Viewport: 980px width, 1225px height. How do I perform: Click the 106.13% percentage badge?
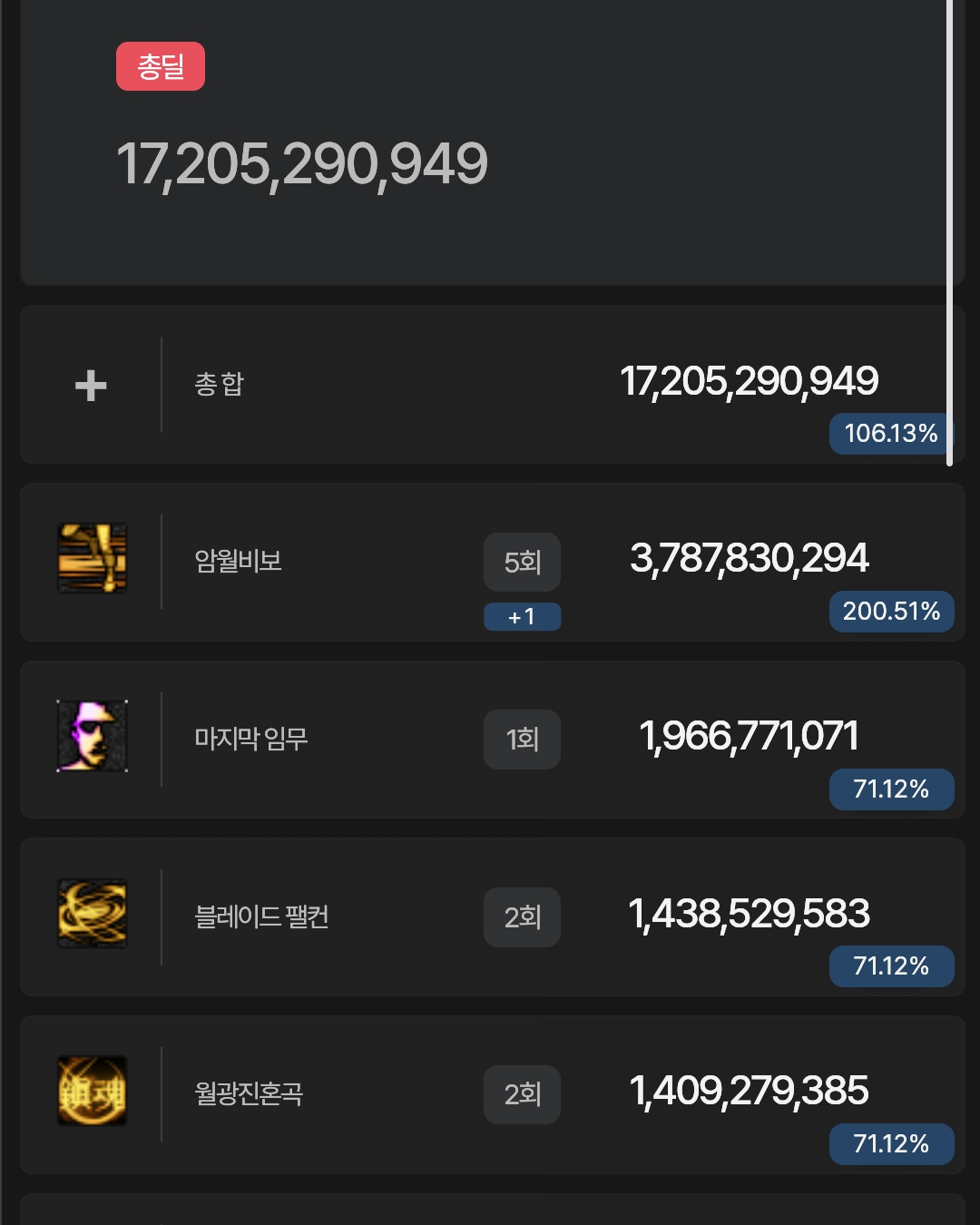click(x=891, y=434)
